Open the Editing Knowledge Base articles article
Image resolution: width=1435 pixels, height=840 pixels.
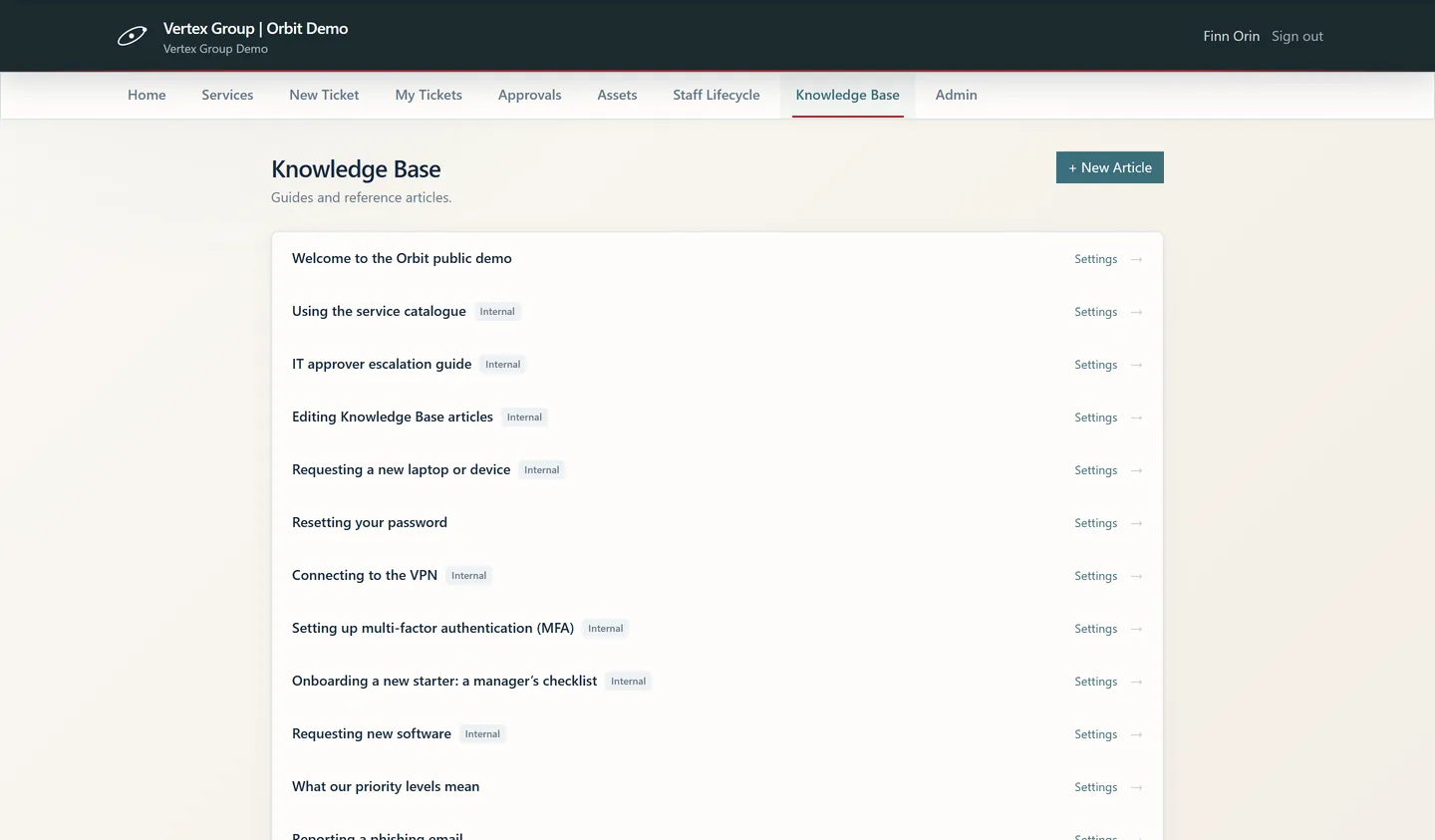coord(393,417)
